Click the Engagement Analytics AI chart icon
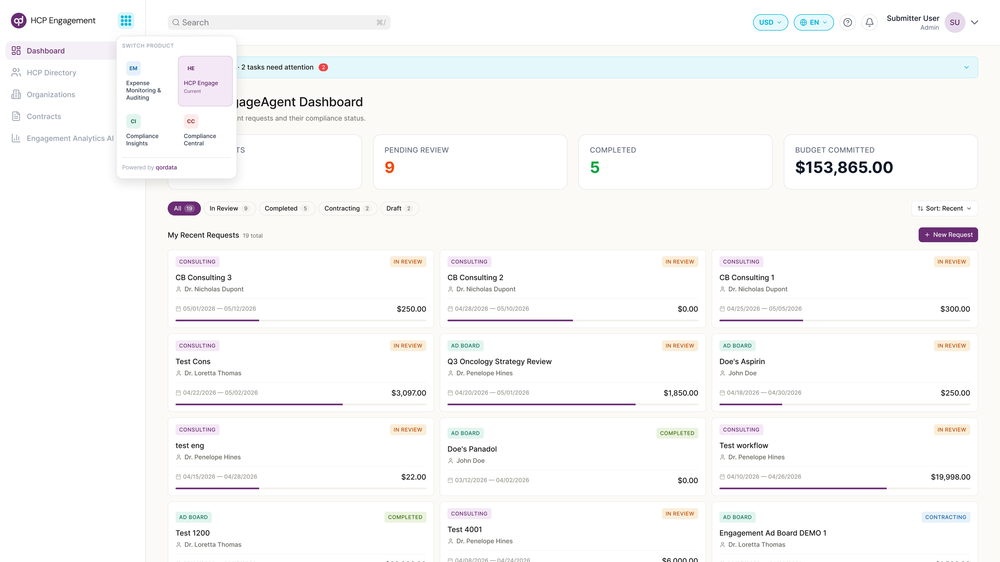The image size is (1000, 562). click(16, 138)
